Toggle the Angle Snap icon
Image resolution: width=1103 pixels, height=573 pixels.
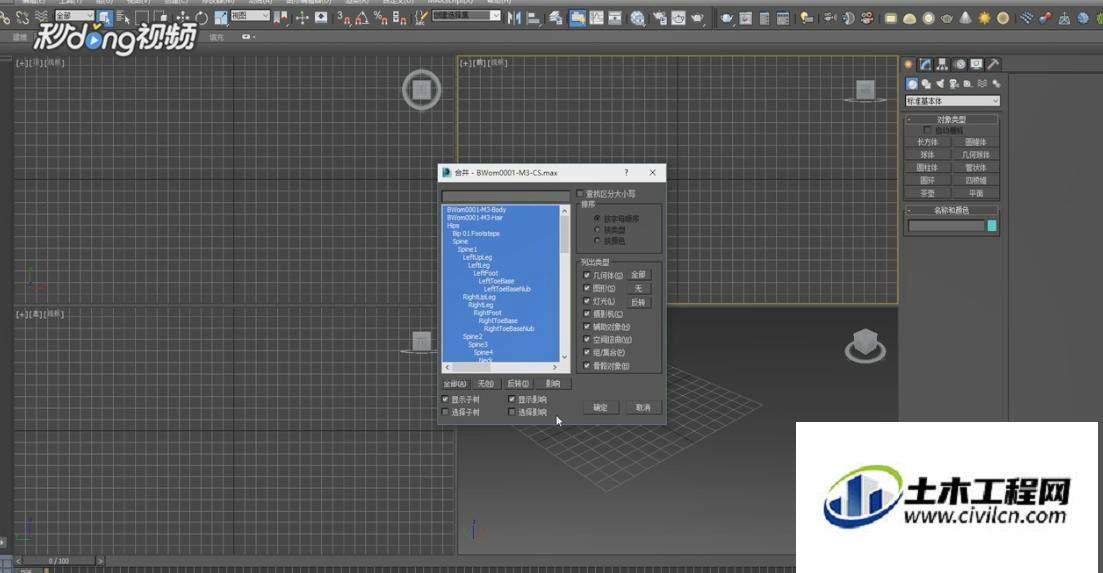[362, 18]
